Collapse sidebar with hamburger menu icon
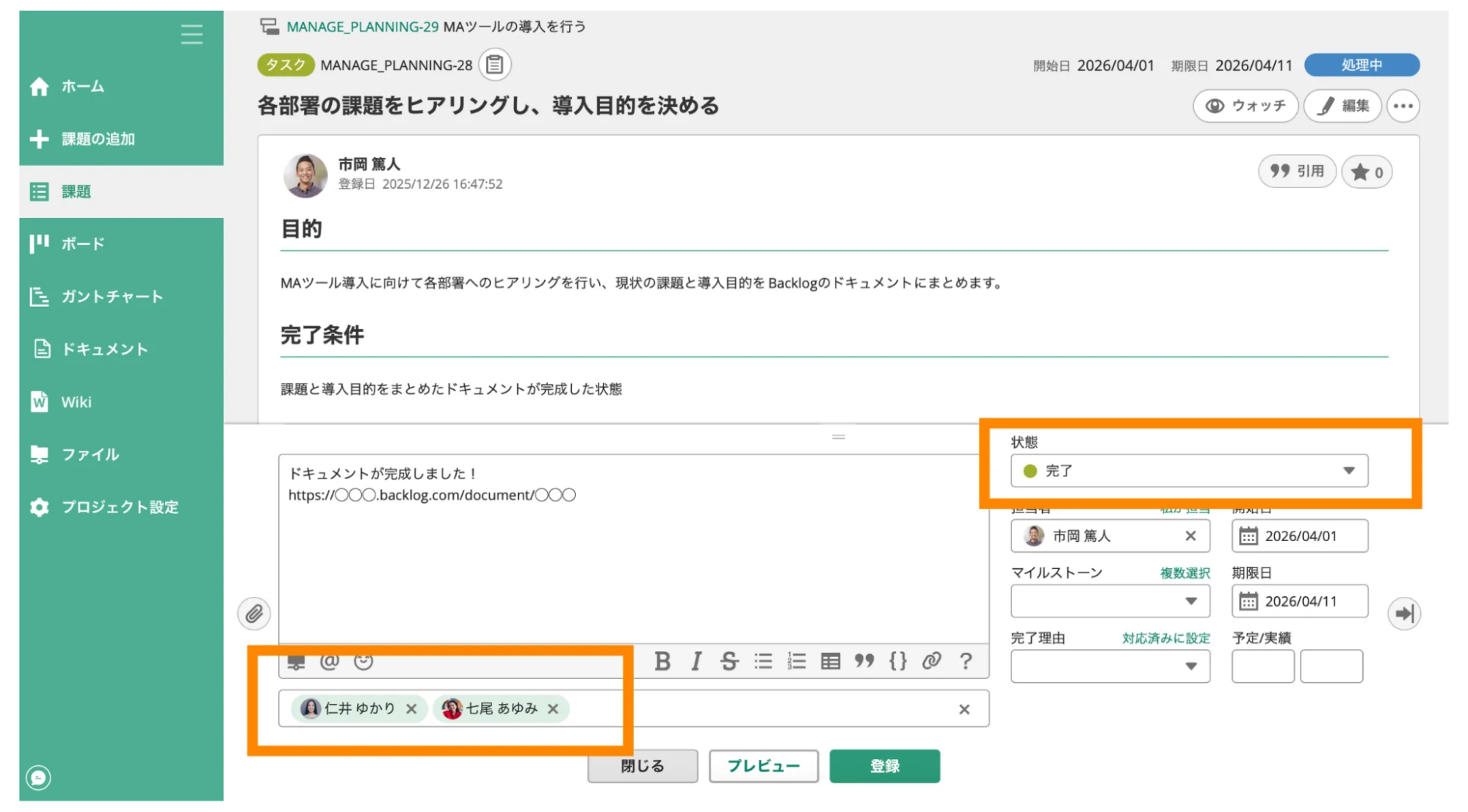Screen dimensions: 1468x812 pos(192,34)
